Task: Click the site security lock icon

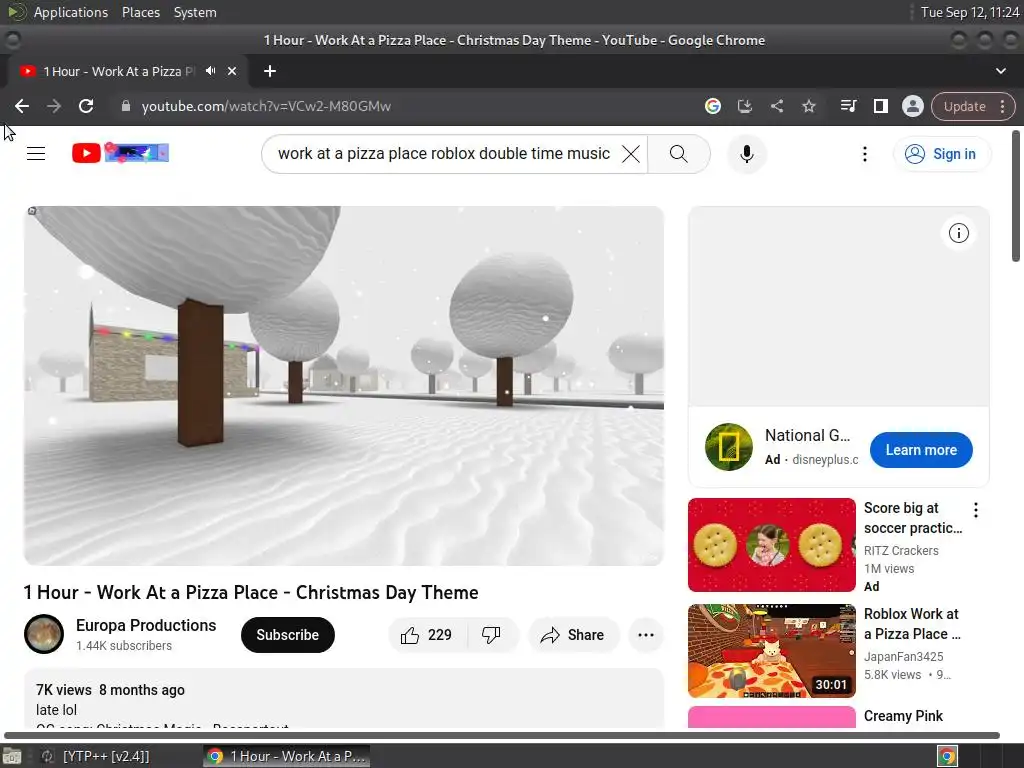Action: click(x=126, y=106)
